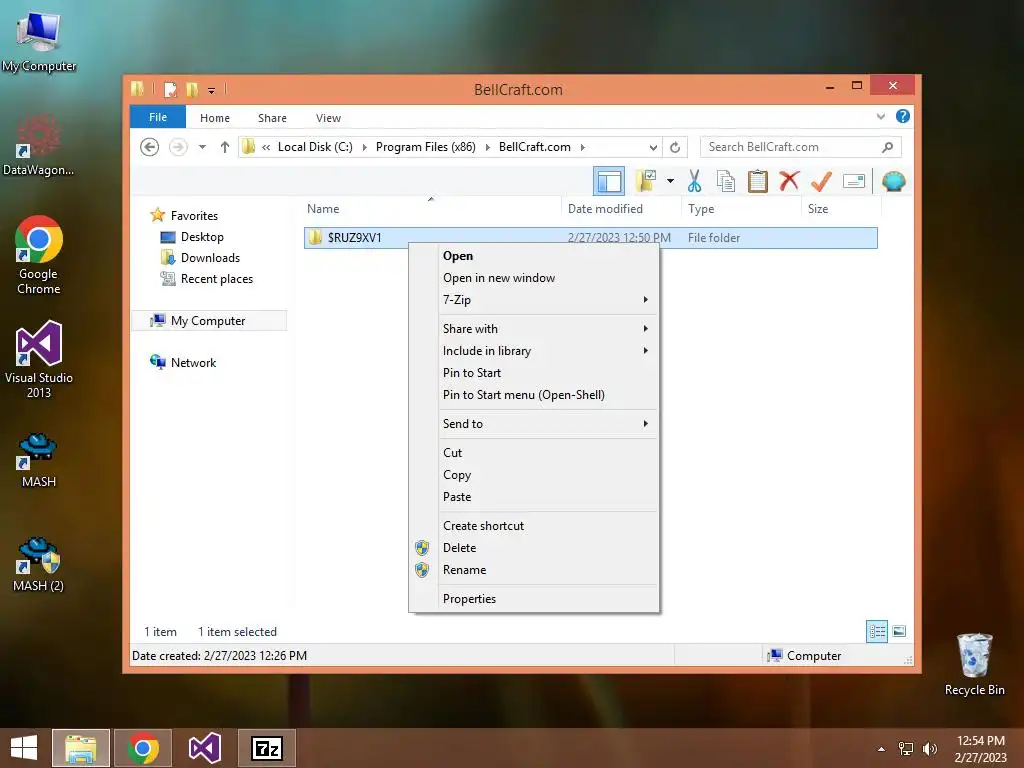Switch to the Home ribbon tab
1024x768 pixels.
click(215, 118)
